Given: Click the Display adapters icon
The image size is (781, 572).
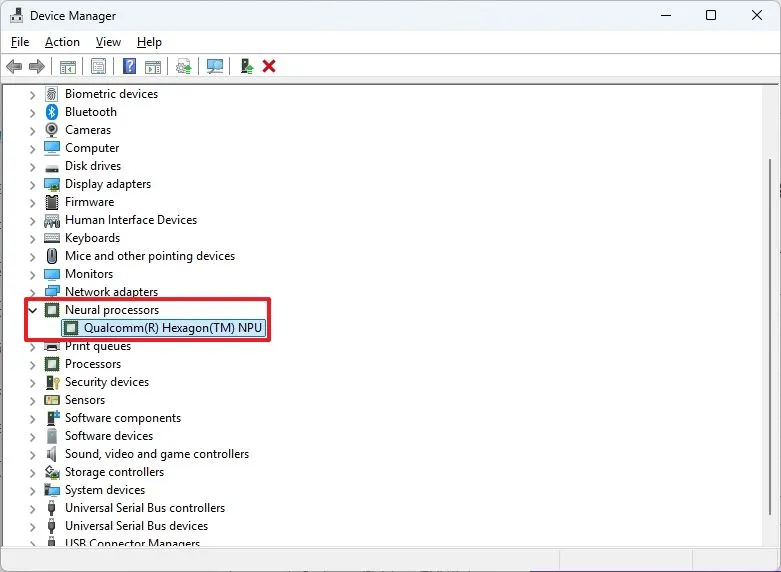Looking at the screenshot, I should point(52,184).
